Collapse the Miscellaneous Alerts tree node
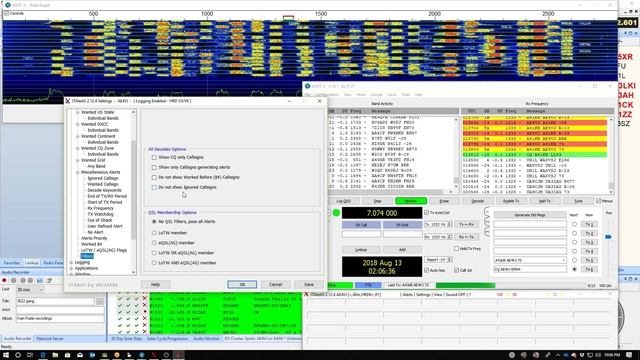 coord(77,172)
